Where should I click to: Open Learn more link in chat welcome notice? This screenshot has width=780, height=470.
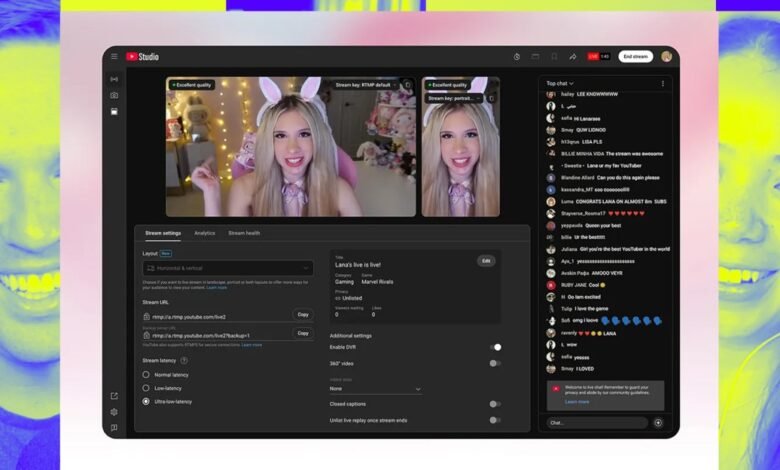click(577, 402)
